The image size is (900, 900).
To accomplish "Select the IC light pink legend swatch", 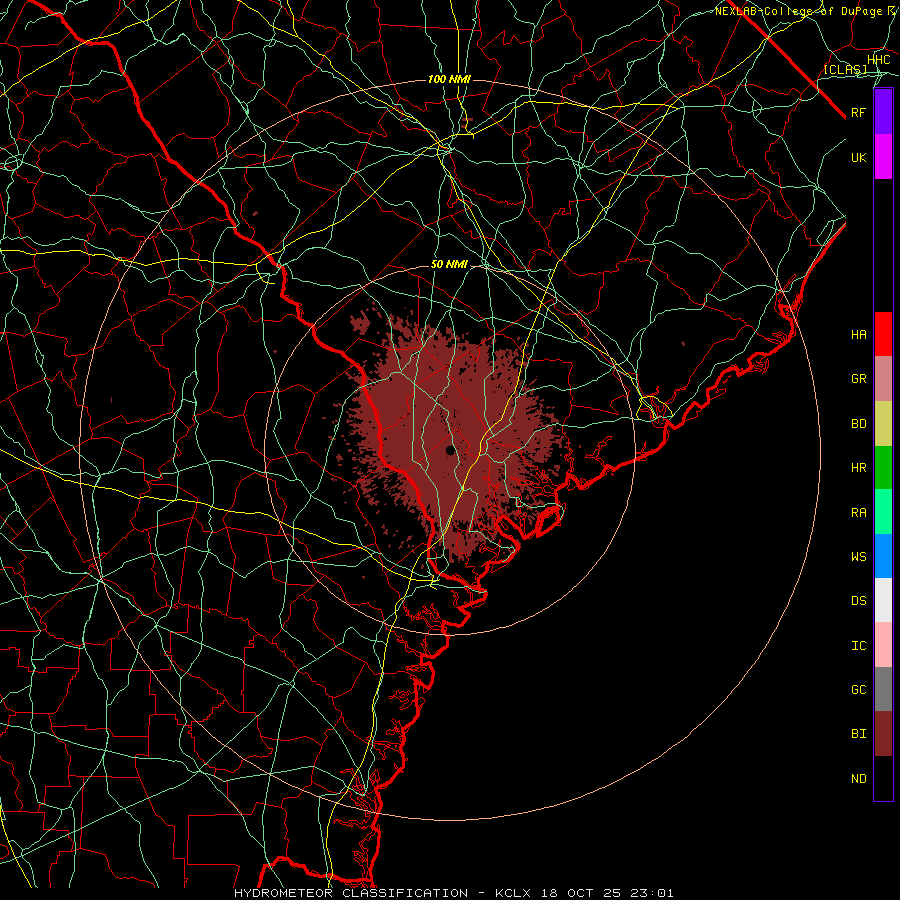I will tap(883, 645).
